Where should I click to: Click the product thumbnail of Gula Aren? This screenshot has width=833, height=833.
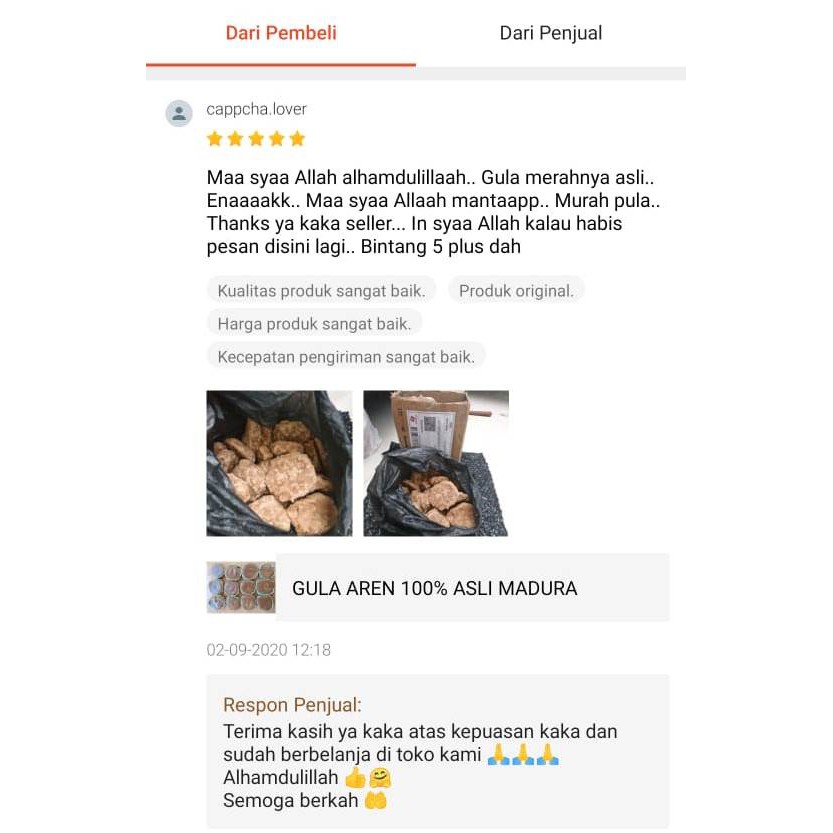pyautogui.click(x=241, y=588)
